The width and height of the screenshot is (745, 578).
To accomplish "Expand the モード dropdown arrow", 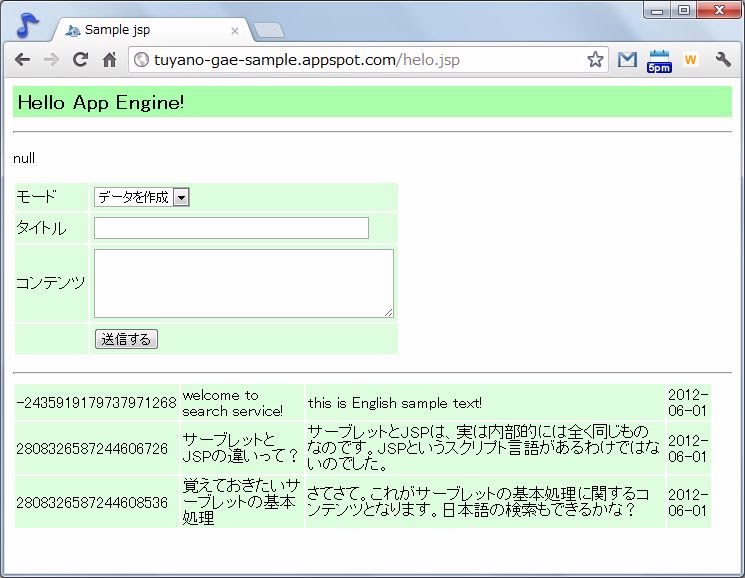I will (x=181, y=198).
